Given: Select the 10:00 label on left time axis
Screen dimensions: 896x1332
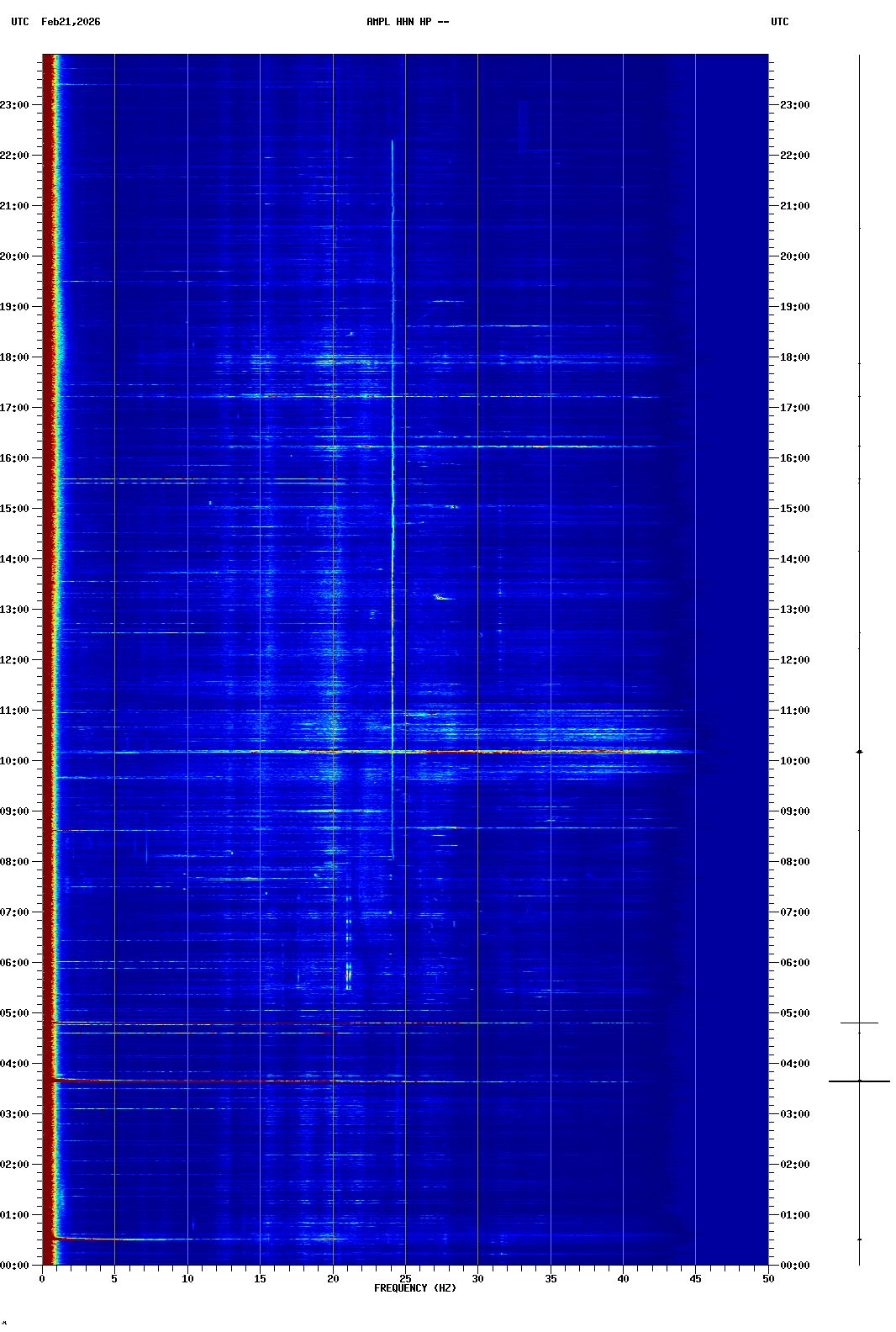Looking at the screenshot, I should 14,761.
